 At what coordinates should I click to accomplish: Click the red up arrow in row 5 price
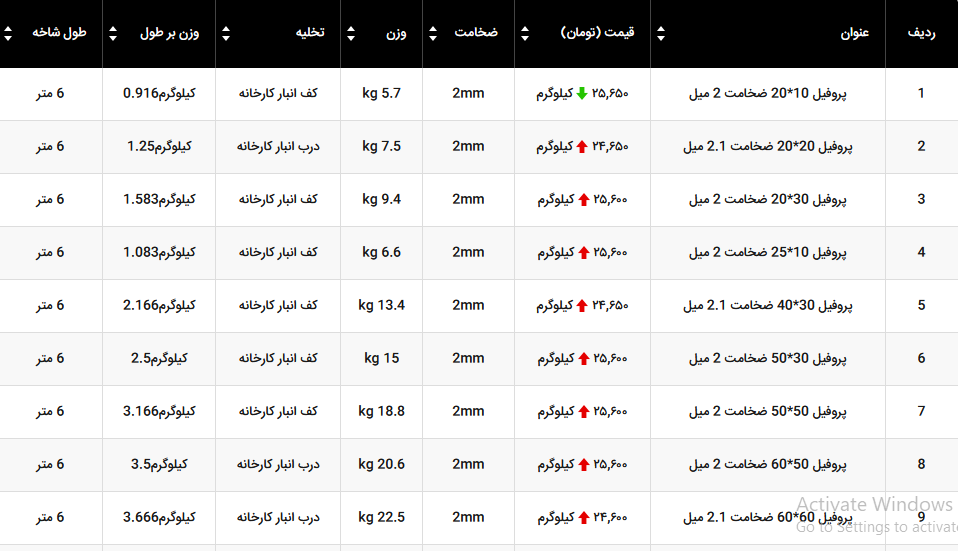(581, 306)
